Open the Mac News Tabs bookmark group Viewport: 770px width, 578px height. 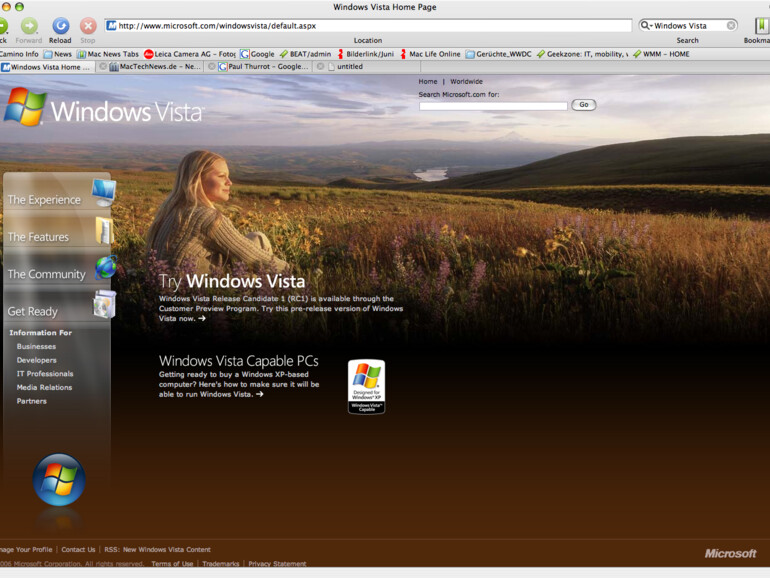(x=108, y=54)
